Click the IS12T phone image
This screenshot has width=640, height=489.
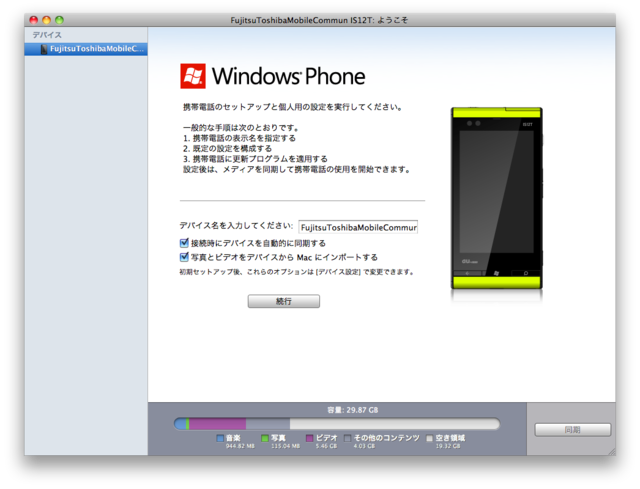click(x=497, y=198)
